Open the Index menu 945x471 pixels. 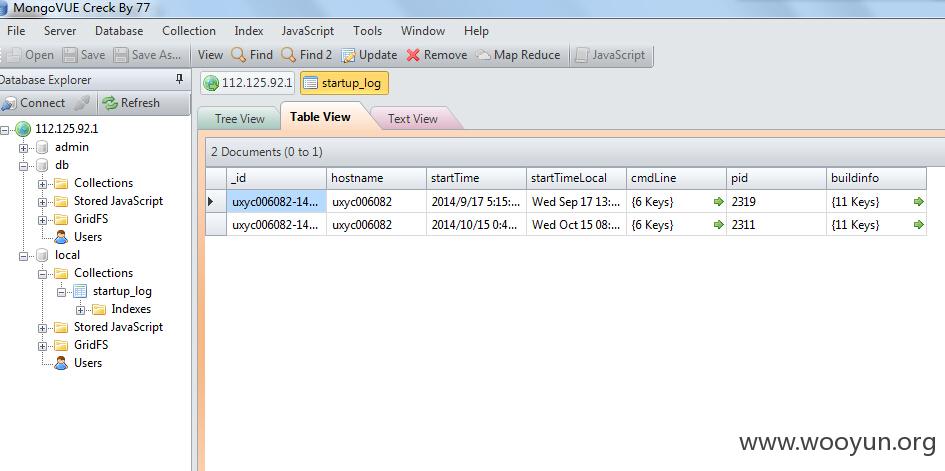[x=248, y=31]
